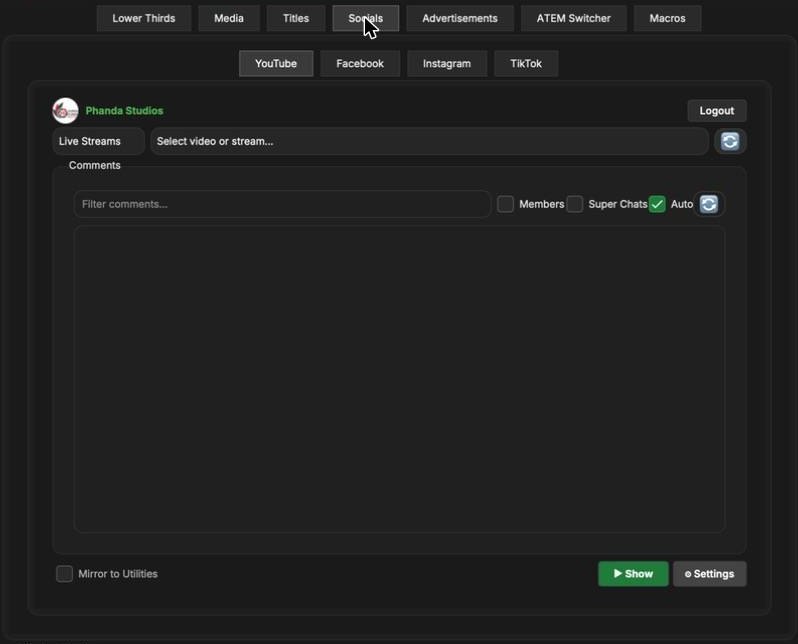Click the comments refresh icon beside Auto

708,204
